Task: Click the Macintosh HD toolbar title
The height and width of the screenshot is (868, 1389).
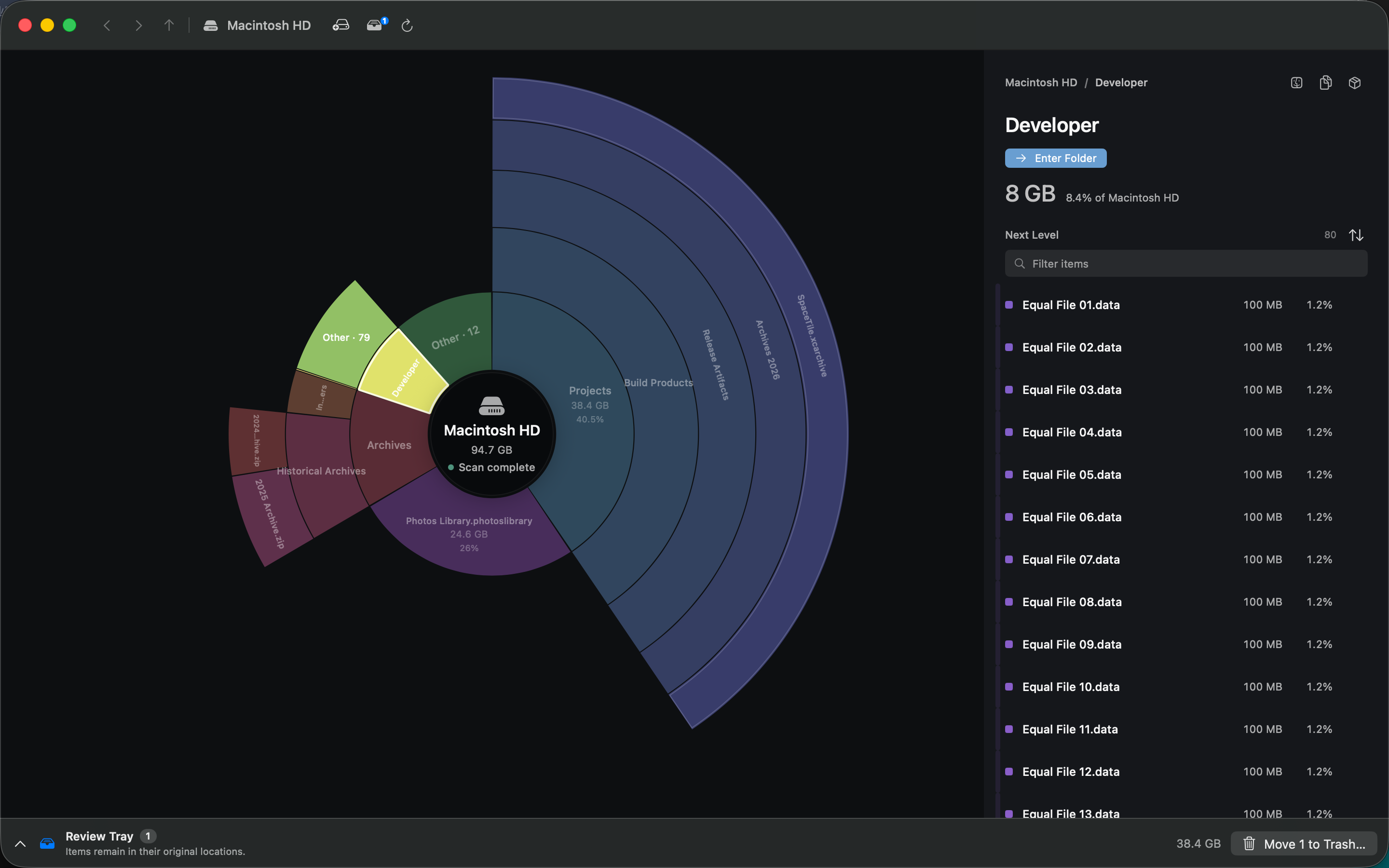Action: tap(269, 25)
